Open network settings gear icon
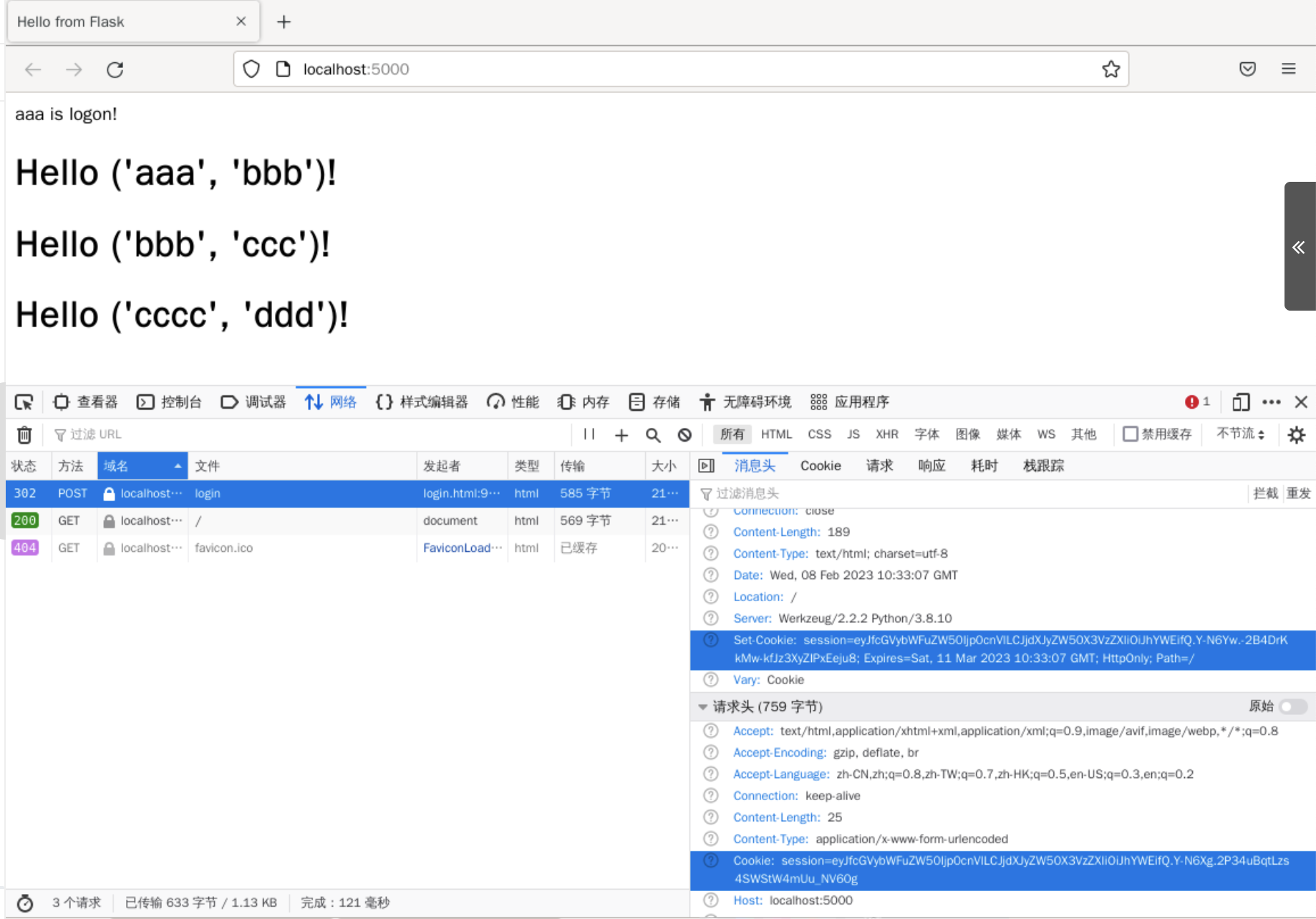The image size is (1316, 919). coord(1296,434)
